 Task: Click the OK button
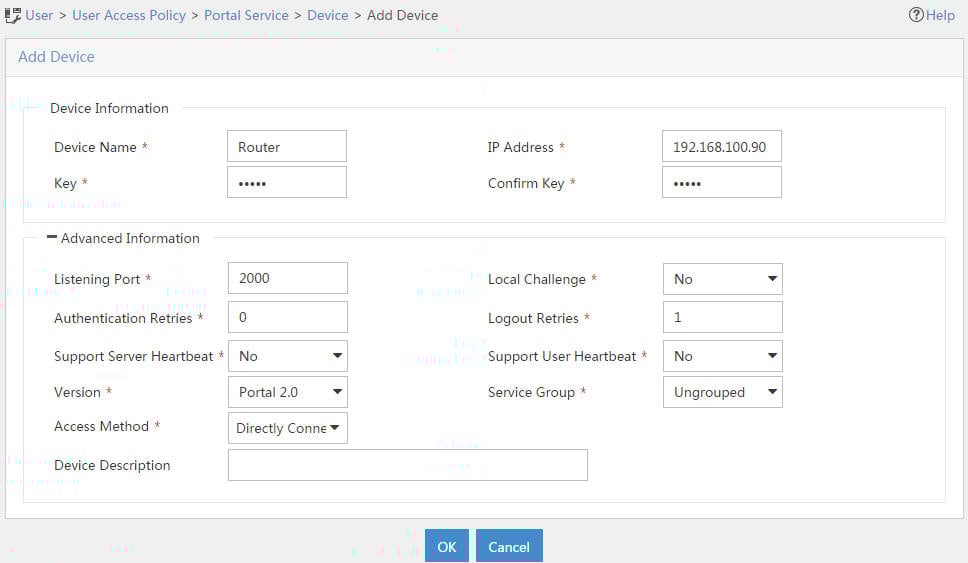[x=447, y=546]
